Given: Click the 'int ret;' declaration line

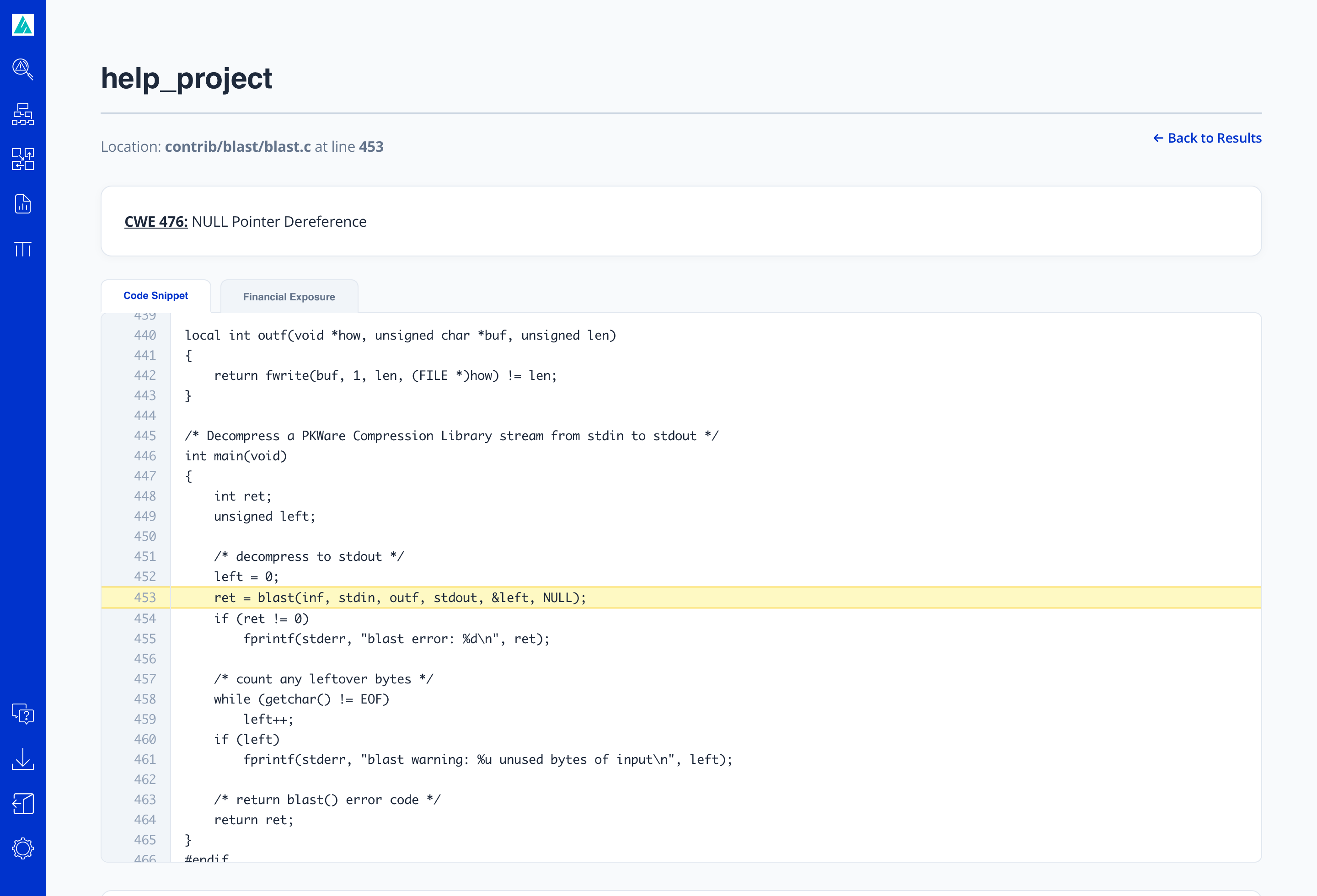Looking at the screenshot, I should click(x=242, y=496).
